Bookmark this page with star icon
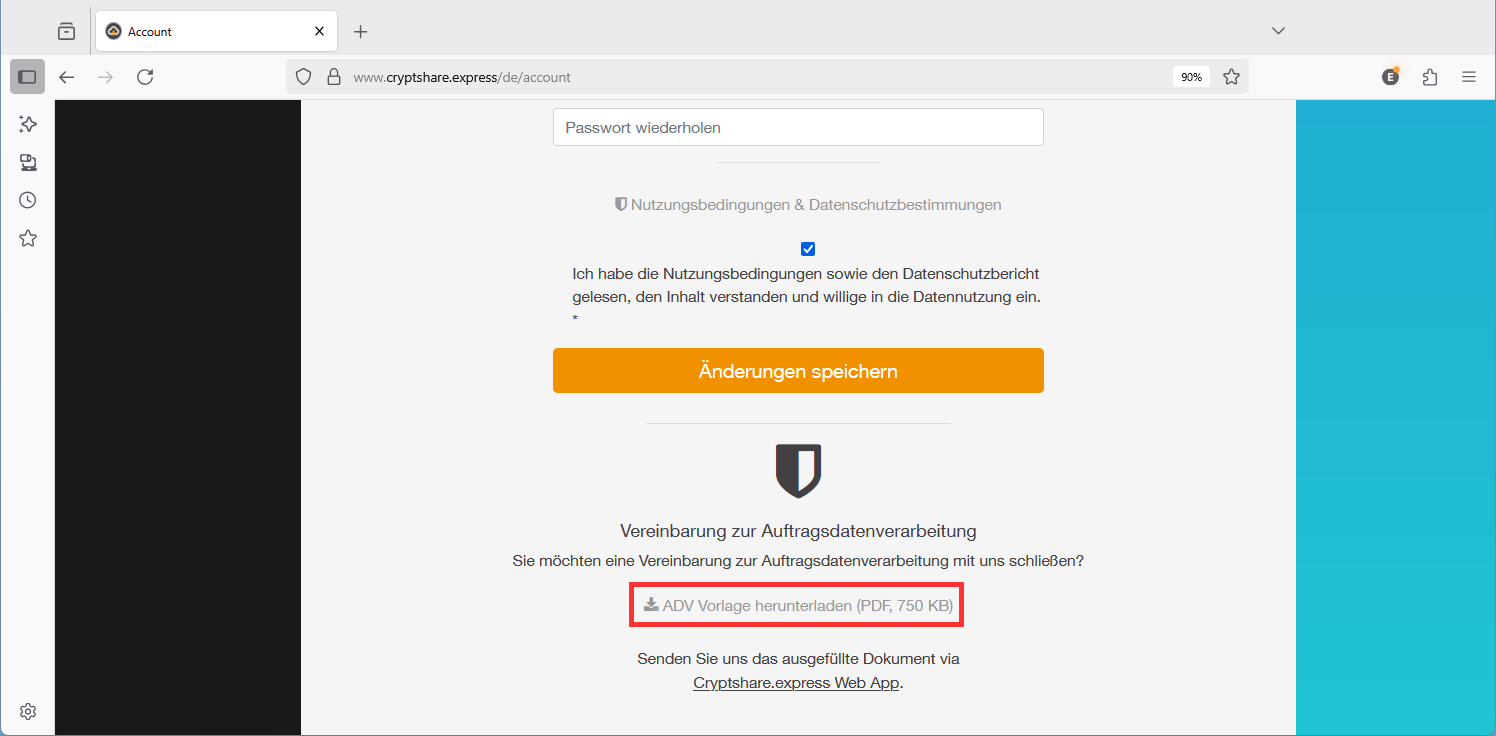Viewport: 1496px width, 736px height. [x=1232, y=77]
